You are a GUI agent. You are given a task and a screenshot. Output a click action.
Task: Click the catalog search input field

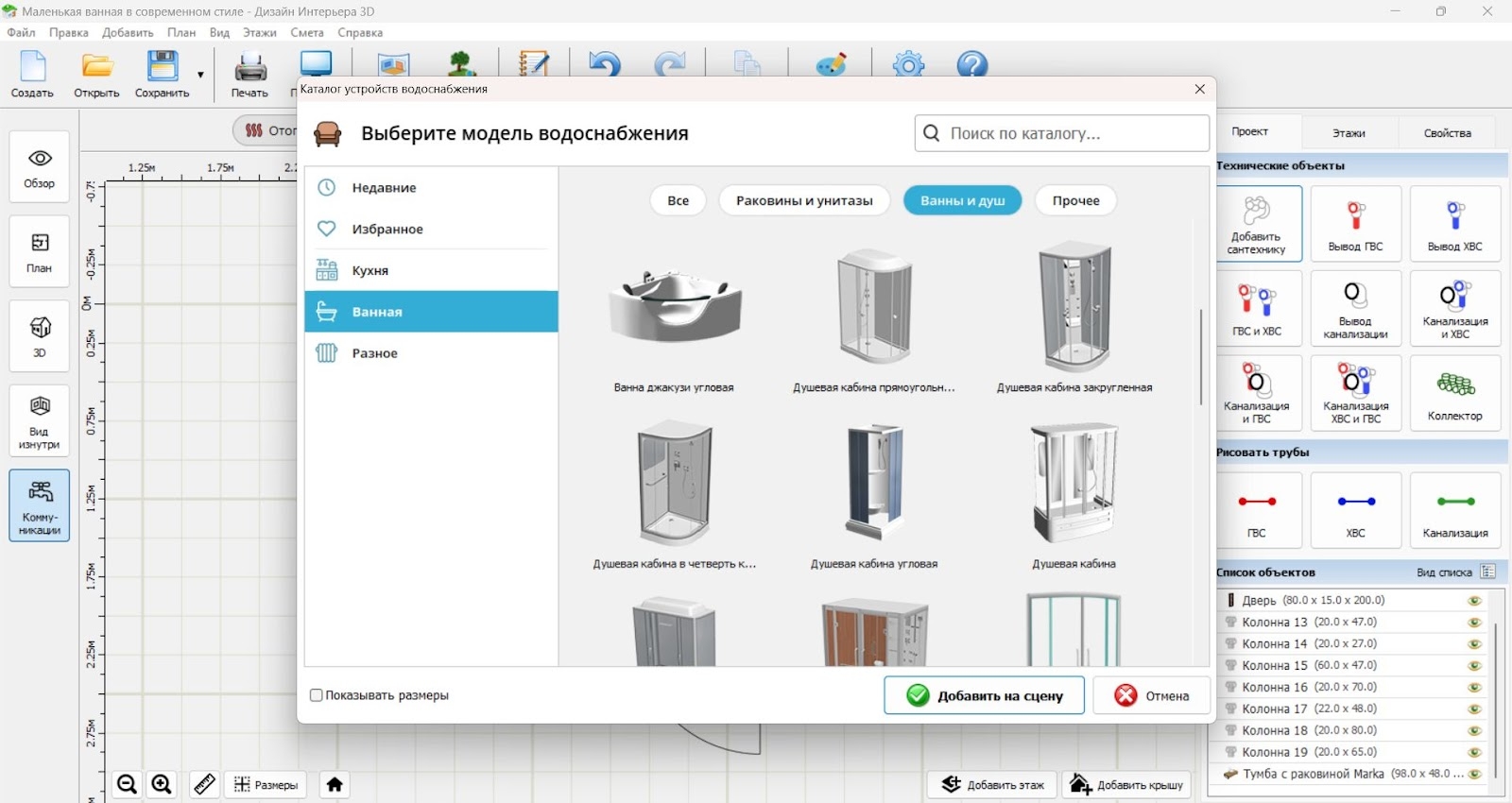(x=1073, y=133)
